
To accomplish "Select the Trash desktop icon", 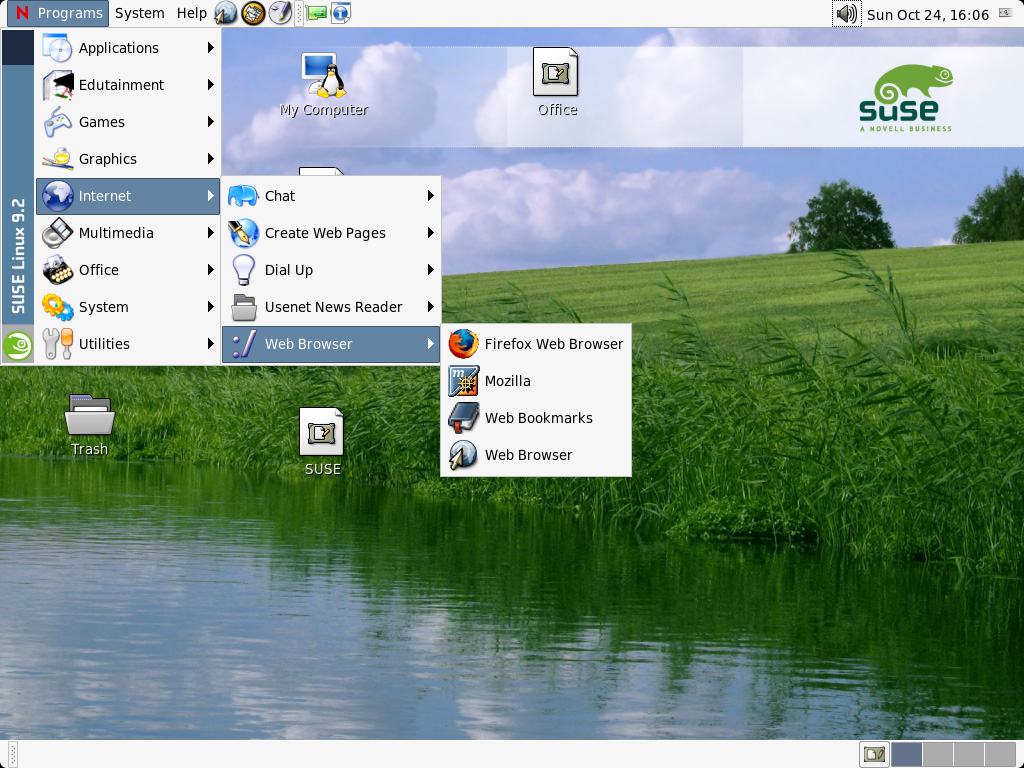I will click(89, 424).
